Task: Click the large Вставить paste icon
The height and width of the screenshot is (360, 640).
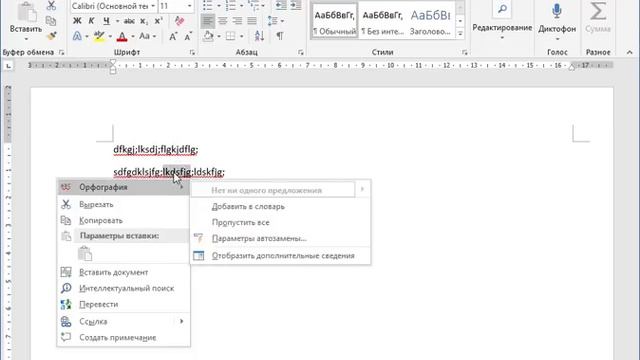Action: coord(26,13)
